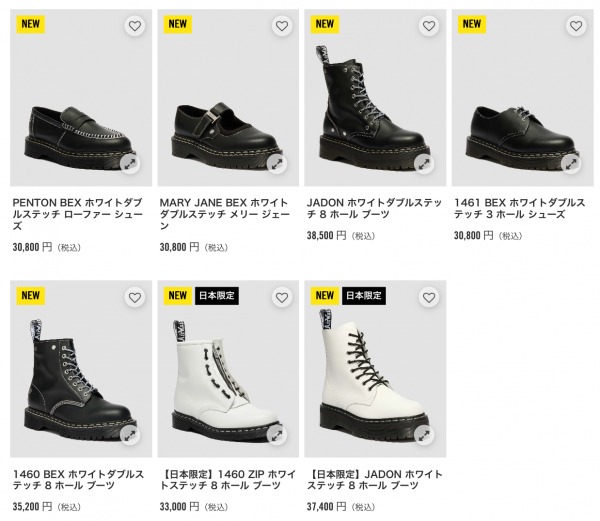Expand MARY JANE BEX image preview

pyautogui.click(x=277, y=163)
